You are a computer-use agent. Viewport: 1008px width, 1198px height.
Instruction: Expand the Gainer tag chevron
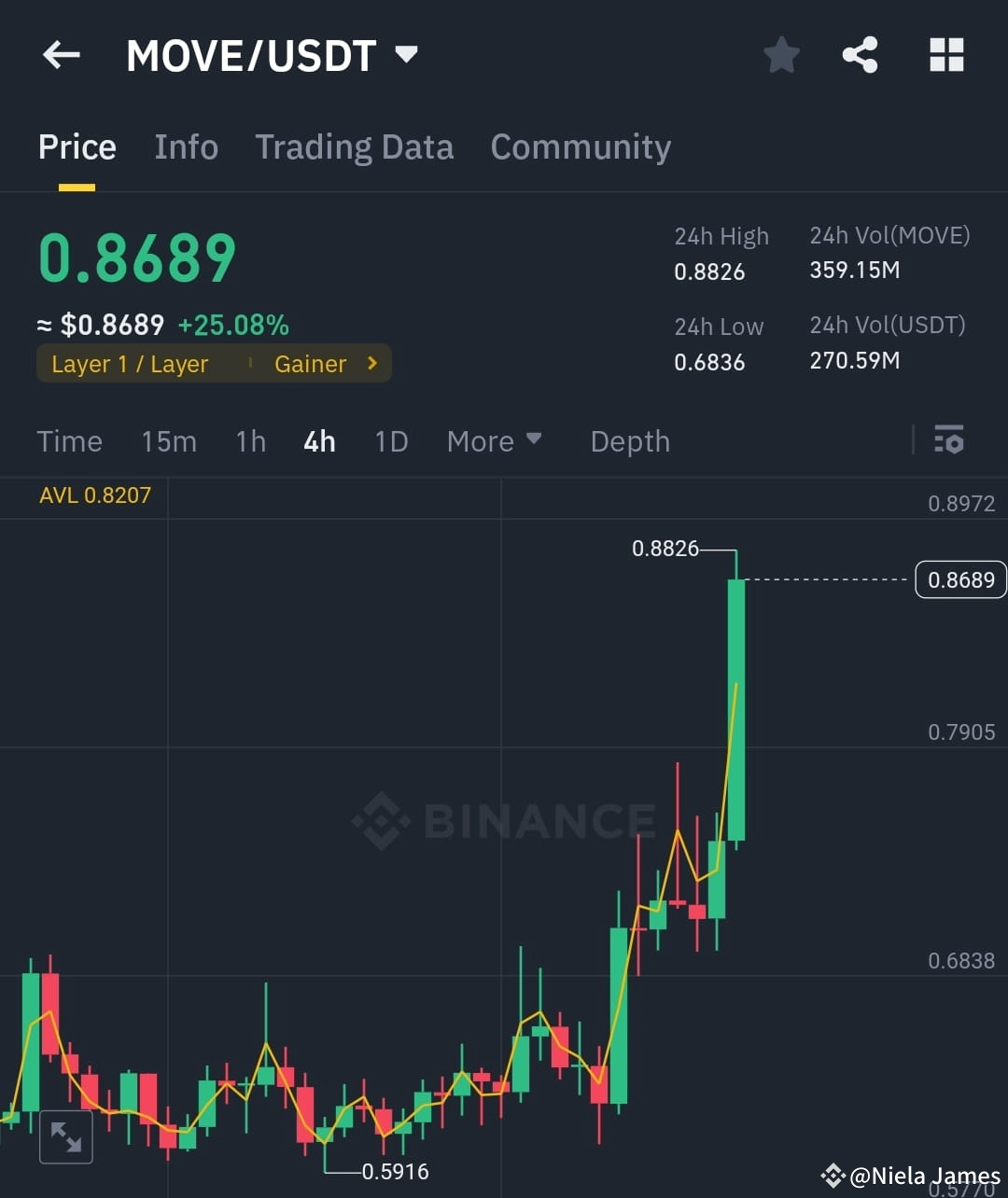point(371,364)
